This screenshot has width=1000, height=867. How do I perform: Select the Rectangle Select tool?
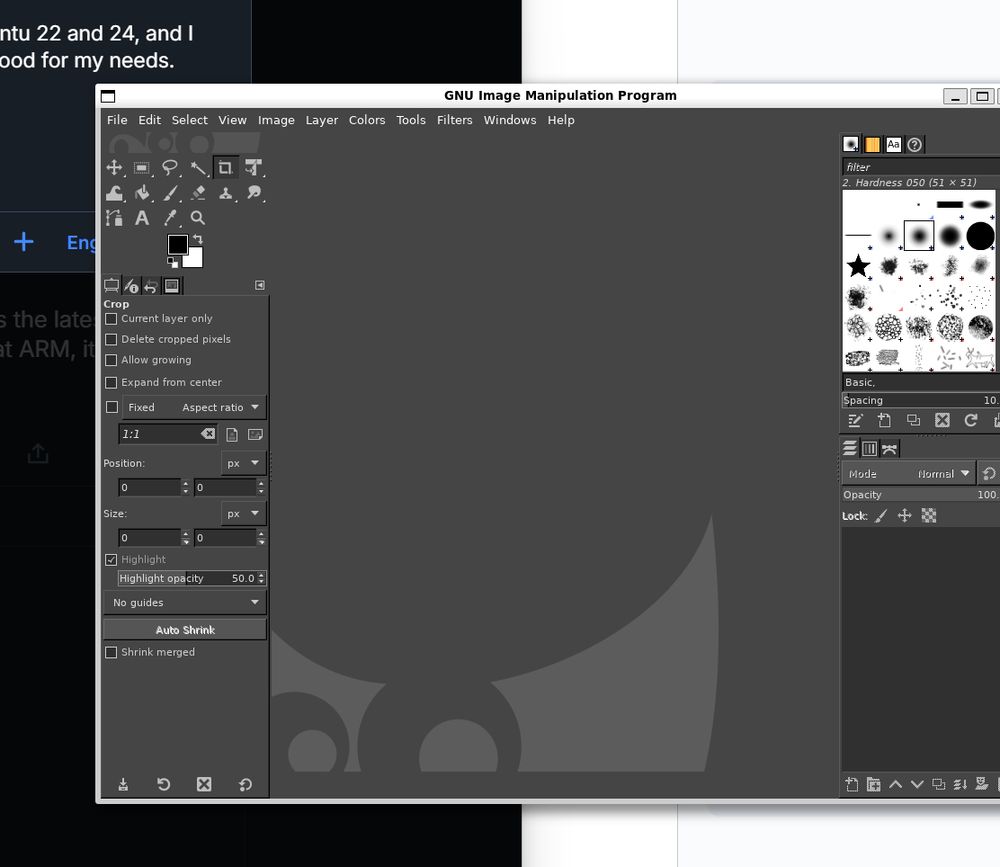click(x=142, y=168)
